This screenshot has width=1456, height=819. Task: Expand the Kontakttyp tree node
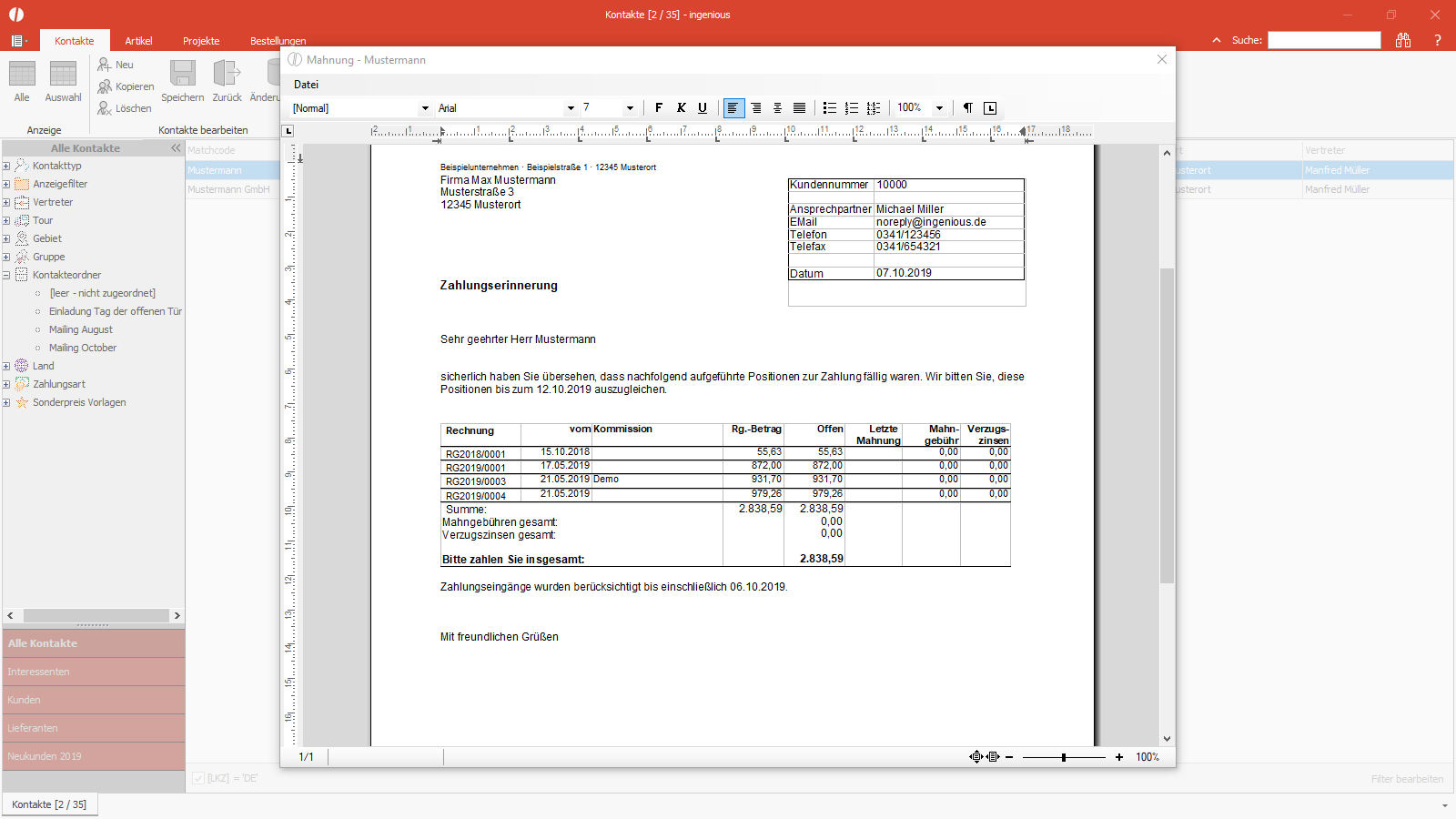[x=6, y=166]
